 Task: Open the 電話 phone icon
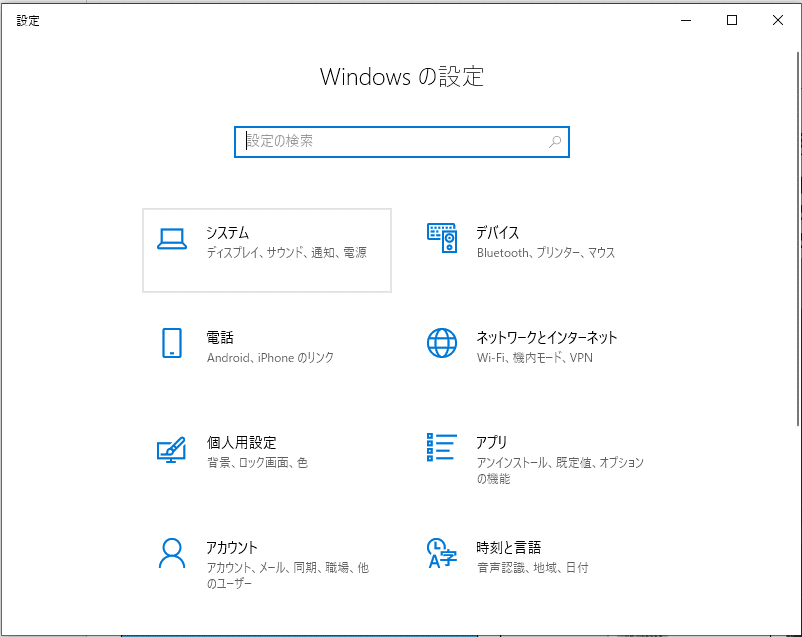[x=172, y=343]
